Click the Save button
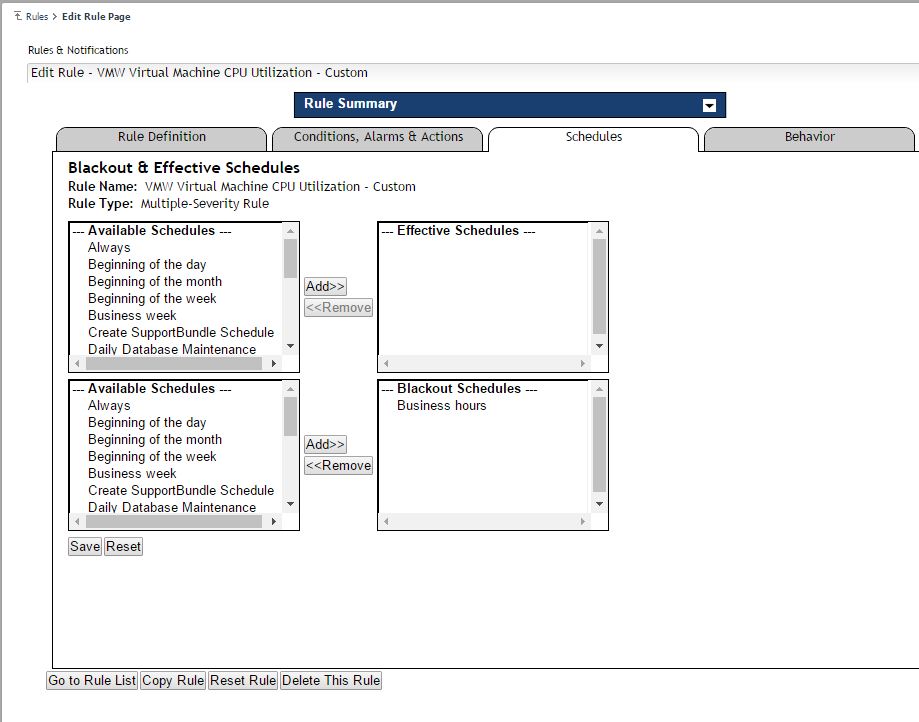Image resolution: width=919 pixels, height=722 pixels. 85,547
